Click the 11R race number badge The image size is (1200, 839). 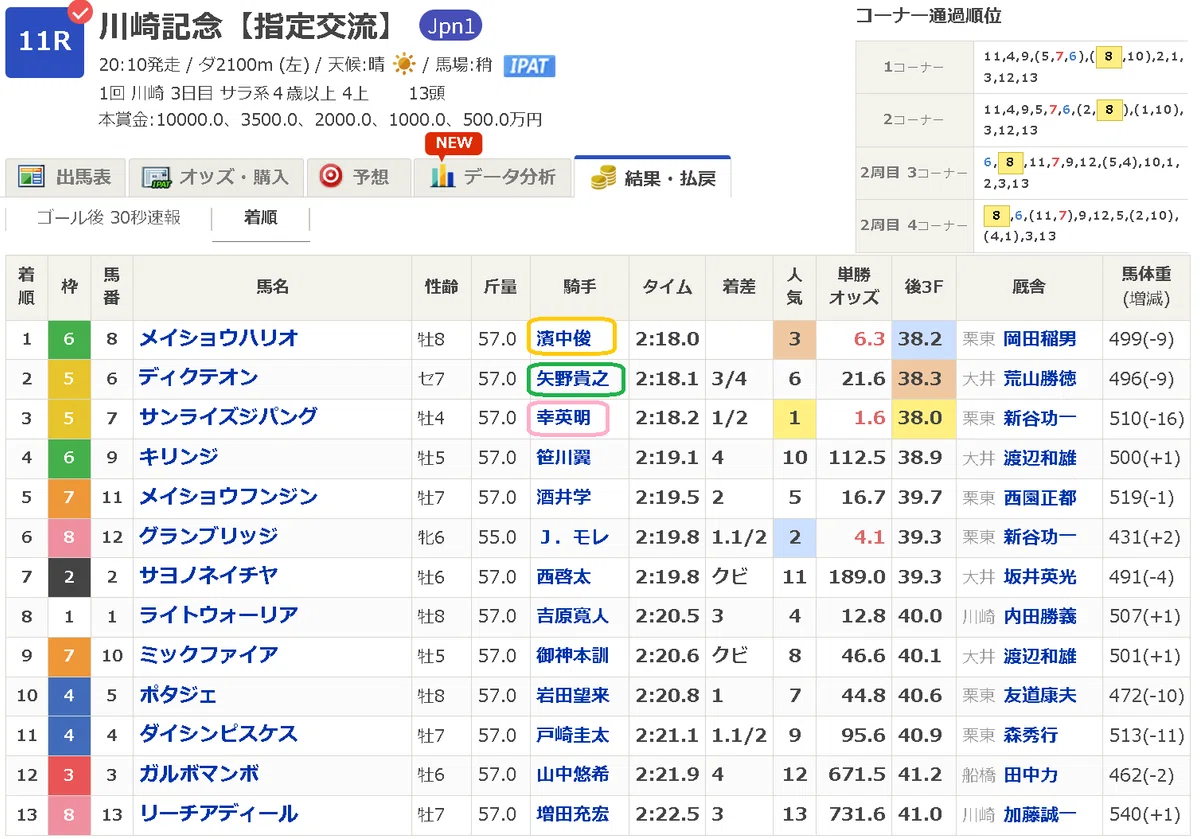44,40
